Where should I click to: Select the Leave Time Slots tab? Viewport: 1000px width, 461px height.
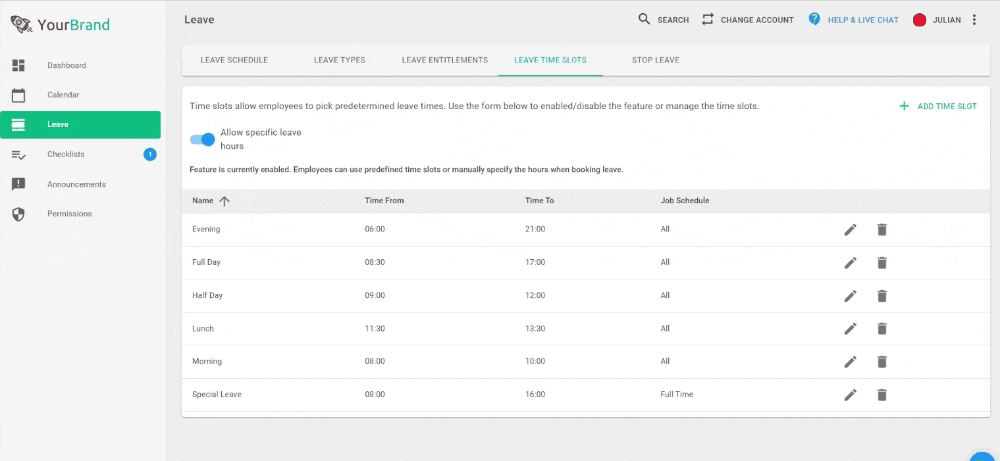(550, 60)
